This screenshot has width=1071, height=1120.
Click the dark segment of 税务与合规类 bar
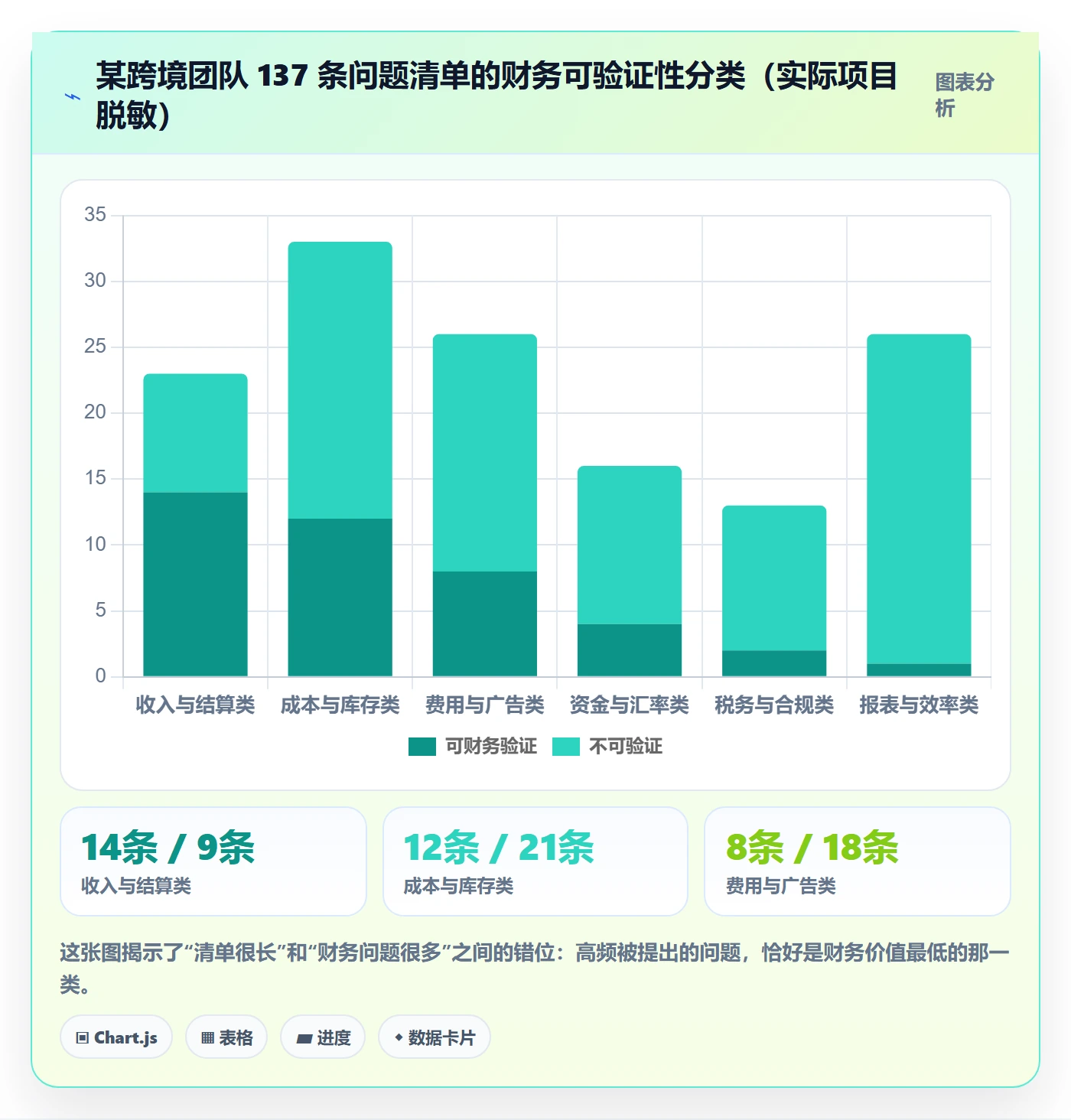(774, 663)
